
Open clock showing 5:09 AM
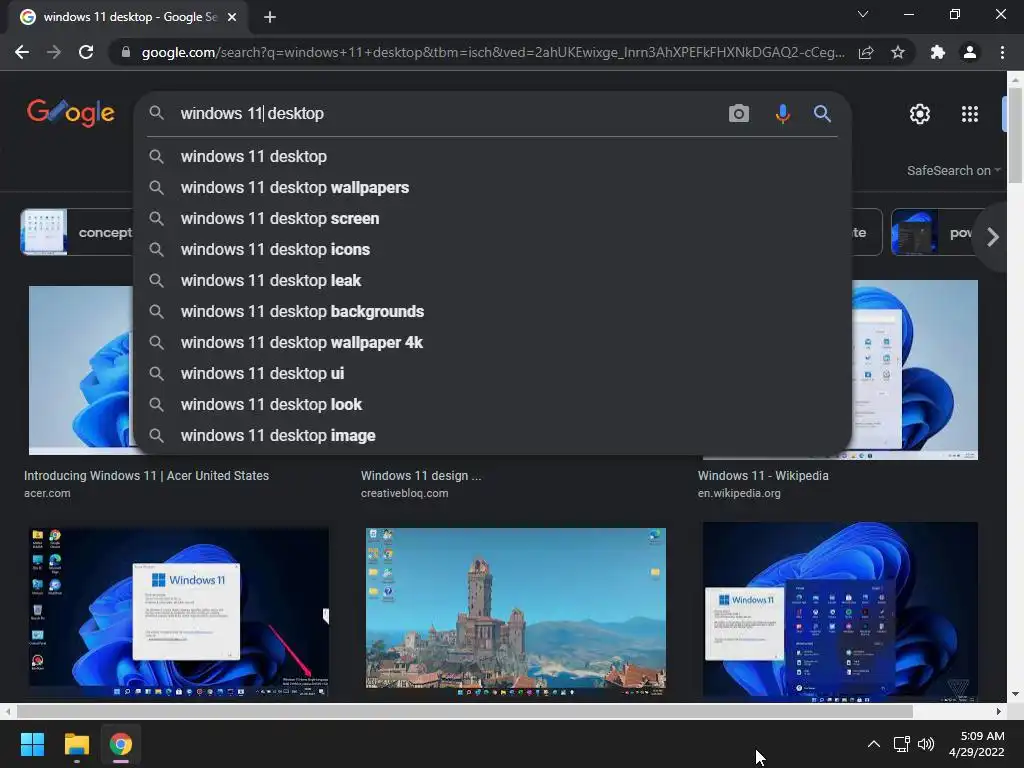click(x=976, y=744)
